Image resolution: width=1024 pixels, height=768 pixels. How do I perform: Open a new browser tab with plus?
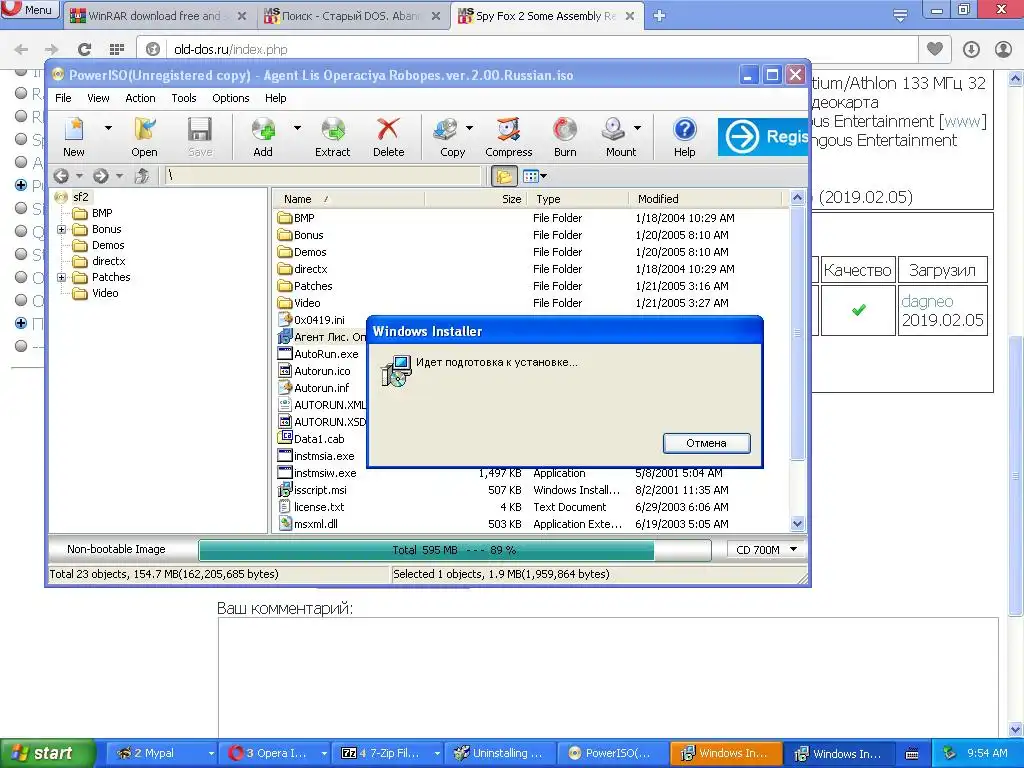[660, 16]
